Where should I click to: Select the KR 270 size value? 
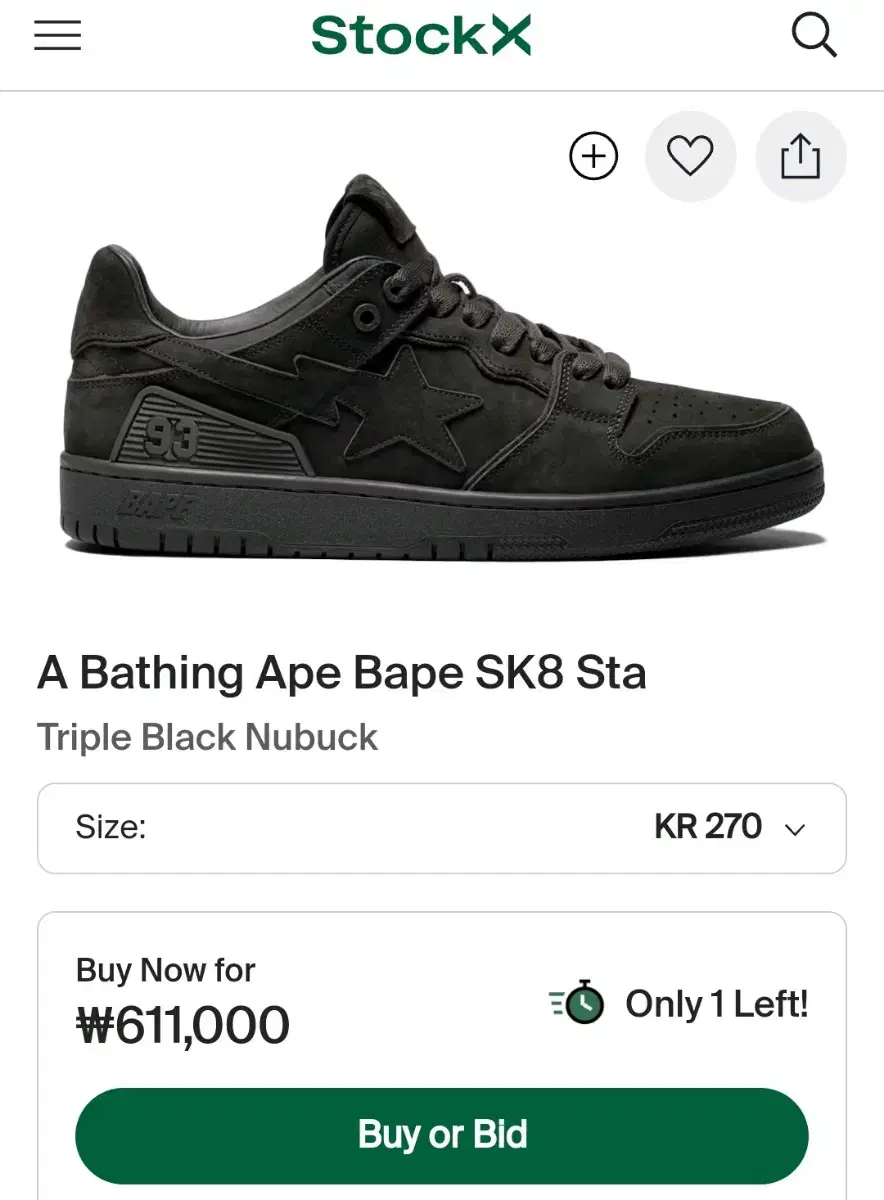tap(708, 827)
